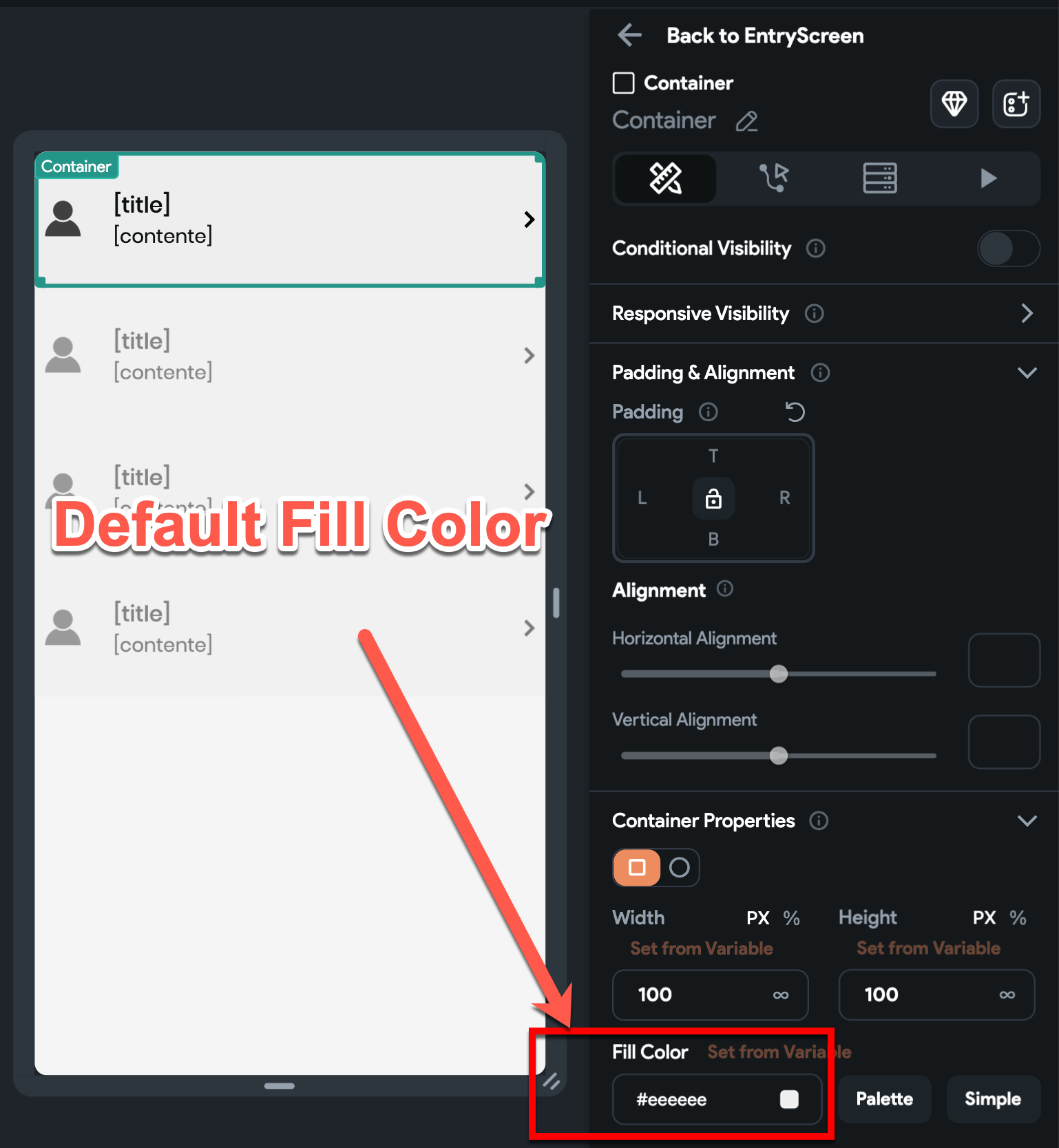Viewport: 1059px width, 1148px height.
Task: Click the Alignment info icon
Action: point(725,589)
